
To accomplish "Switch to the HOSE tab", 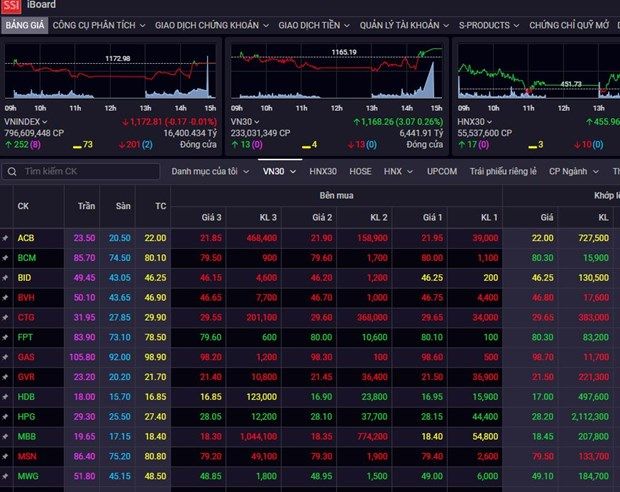I will (x=360, y=172).
